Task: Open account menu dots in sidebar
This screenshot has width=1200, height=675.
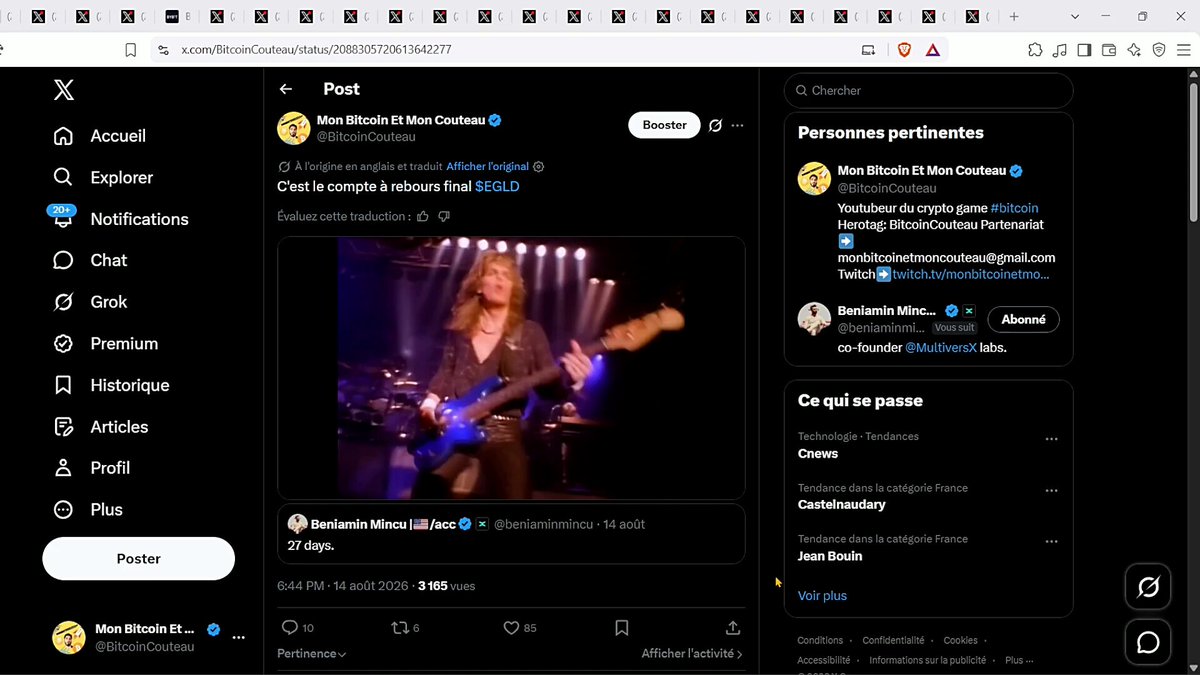Action: (x=238, y=637)
